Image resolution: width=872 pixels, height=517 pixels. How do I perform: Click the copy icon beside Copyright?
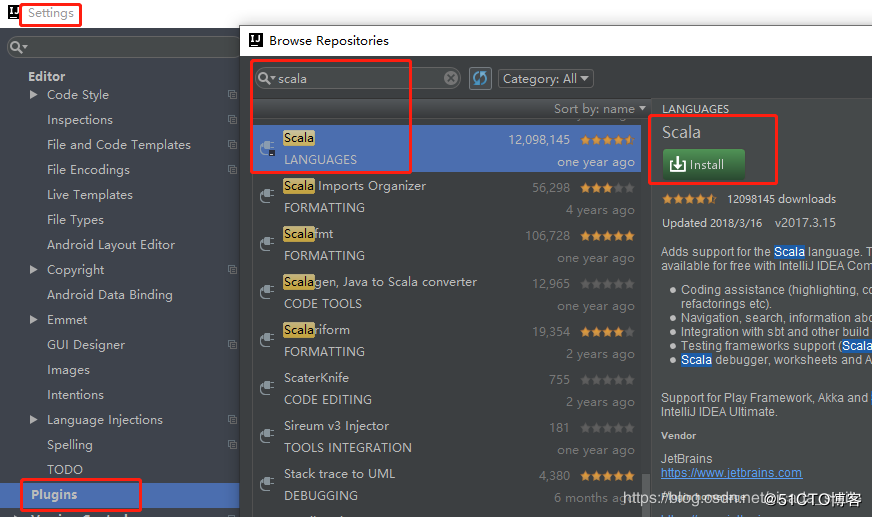232,270
